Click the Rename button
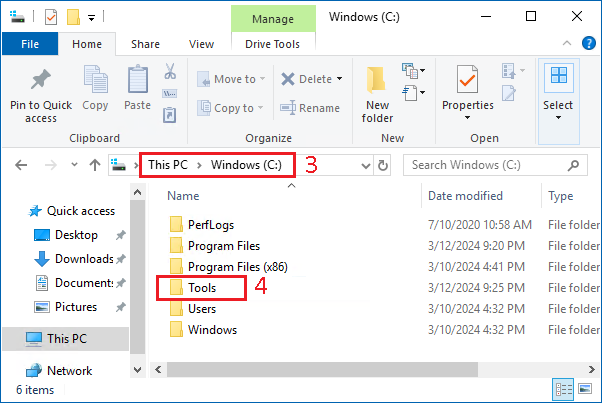Image resolution: width=602 pixels, height=403 pixels. [310, 108]
